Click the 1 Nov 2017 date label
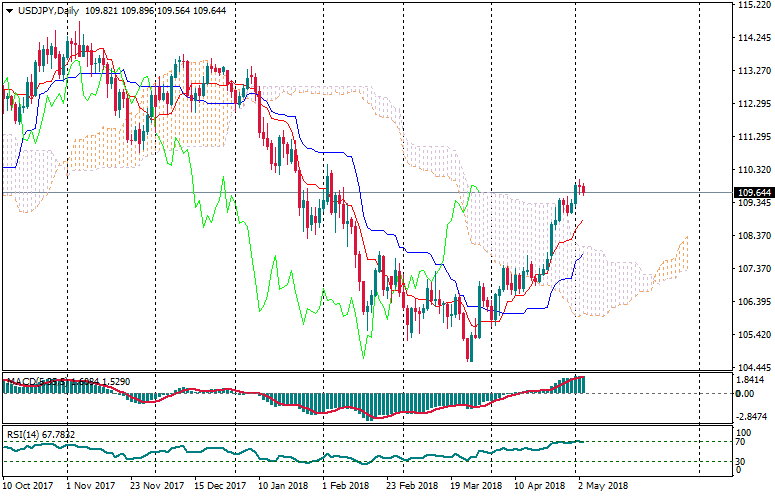The height and width of the screenshot is (497, 775). [90, 486]
